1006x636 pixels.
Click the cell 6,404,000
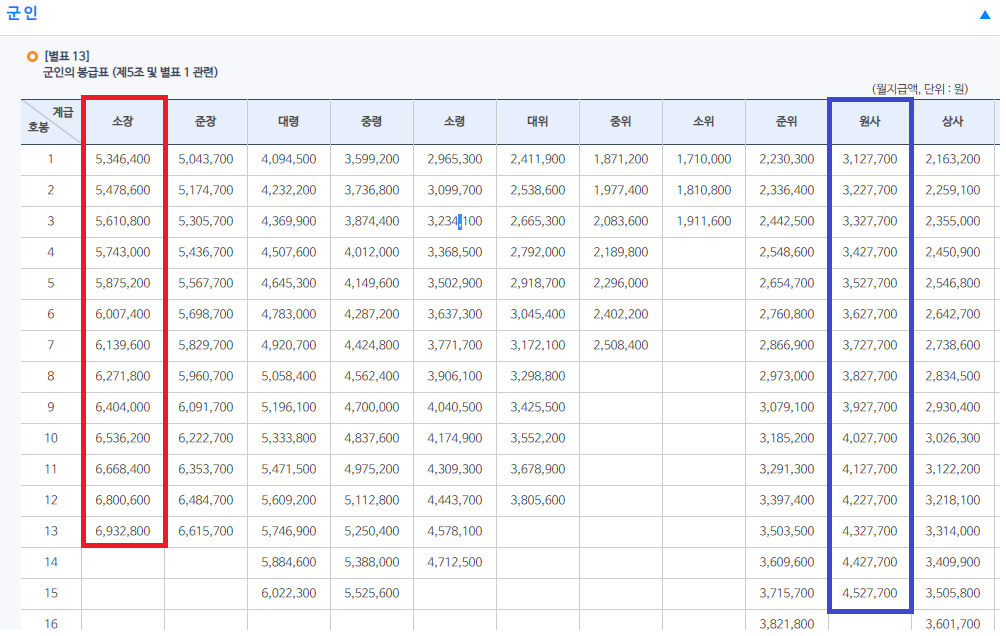pos(123,407)
